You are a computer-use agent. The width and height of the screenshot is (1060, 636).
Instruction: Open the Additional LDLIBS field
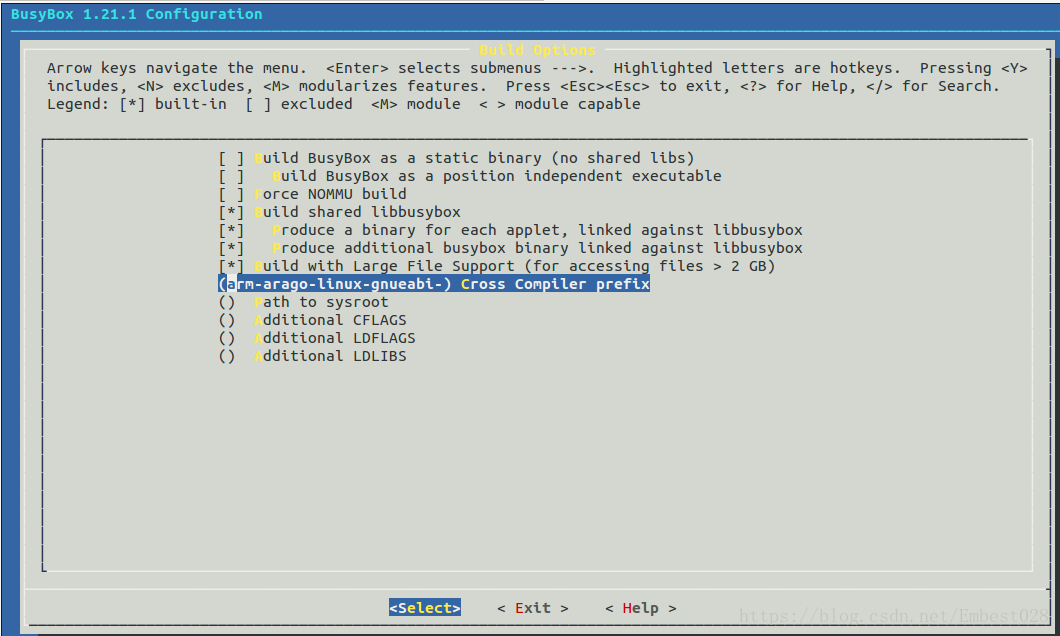click(x=312, y=356)
